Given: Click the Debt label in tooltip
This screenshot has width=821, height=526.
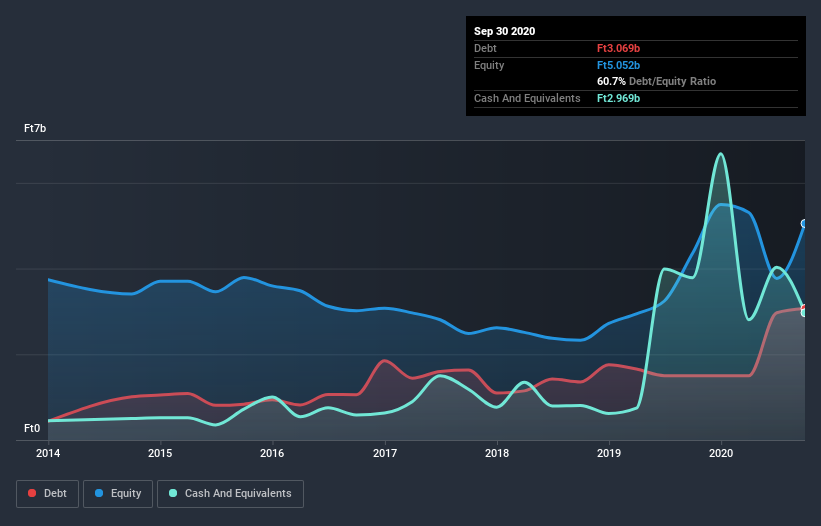Looking at the screenshot, I should pyautogui.click(x=485, y=48).
